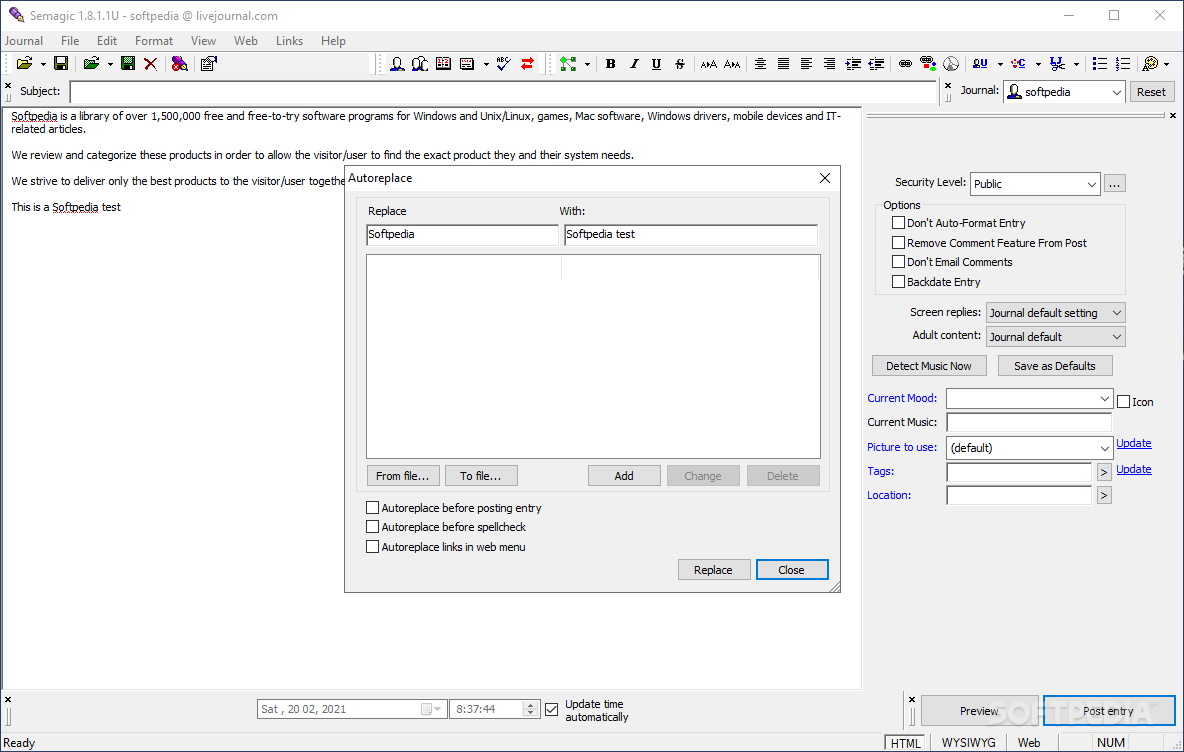Screen dimensions: 1184x752
Task: Insert a numbered list
Action: (1123, 64)
